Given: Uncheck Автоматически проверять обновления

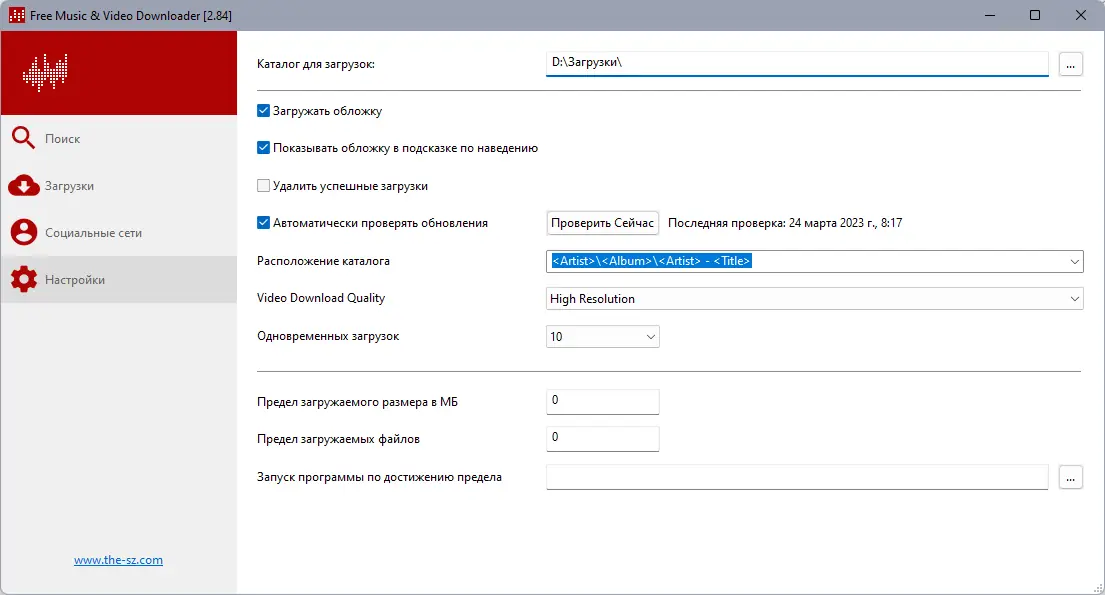Looking at the screenshot, I should (263, 222).
